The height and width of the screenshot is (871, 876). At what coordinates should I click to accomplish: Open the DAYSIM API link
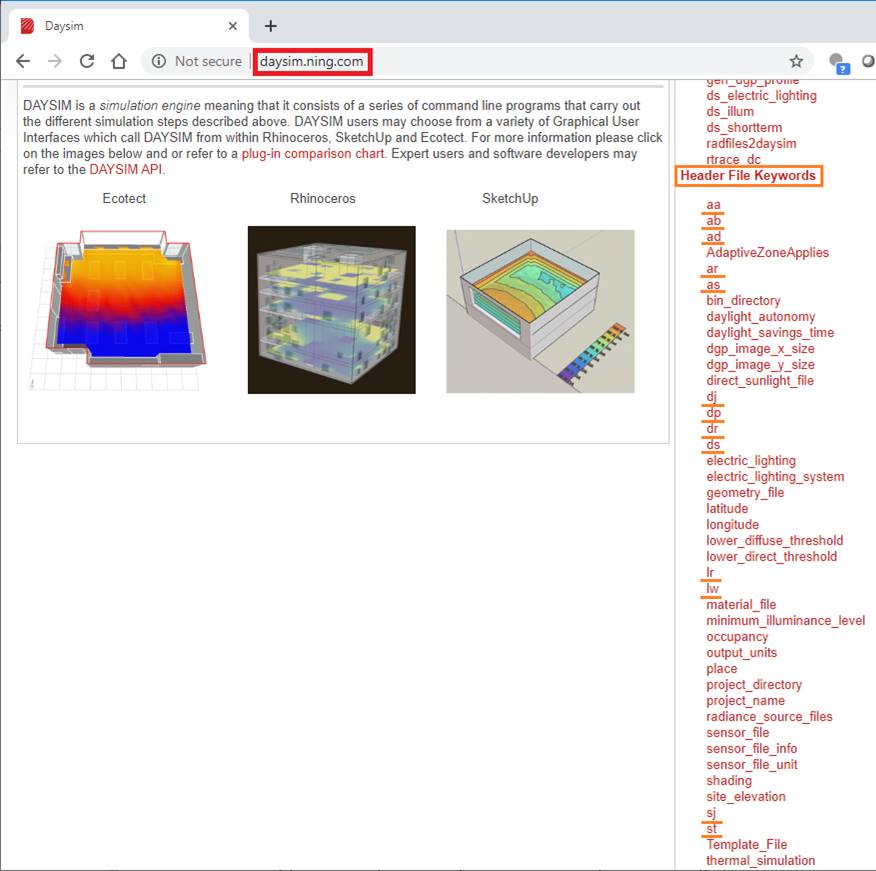pyautogui.click(x=126, y=169)
